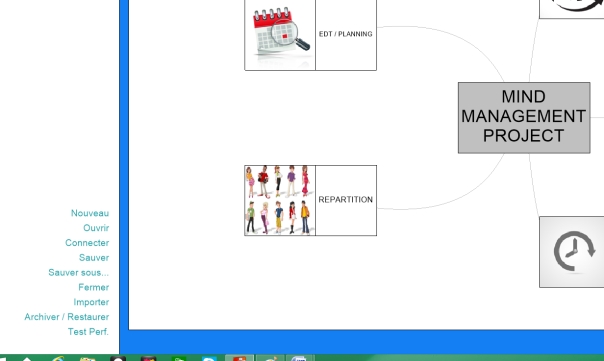Open a file with Ouvrir

click(x=96, y=228)
